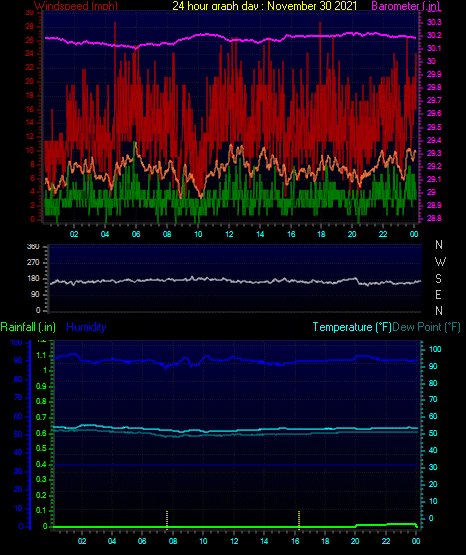466x555 pixels.
Task: Click the E compass label beside the wind direction chart
Action: [x=438, y=294]
